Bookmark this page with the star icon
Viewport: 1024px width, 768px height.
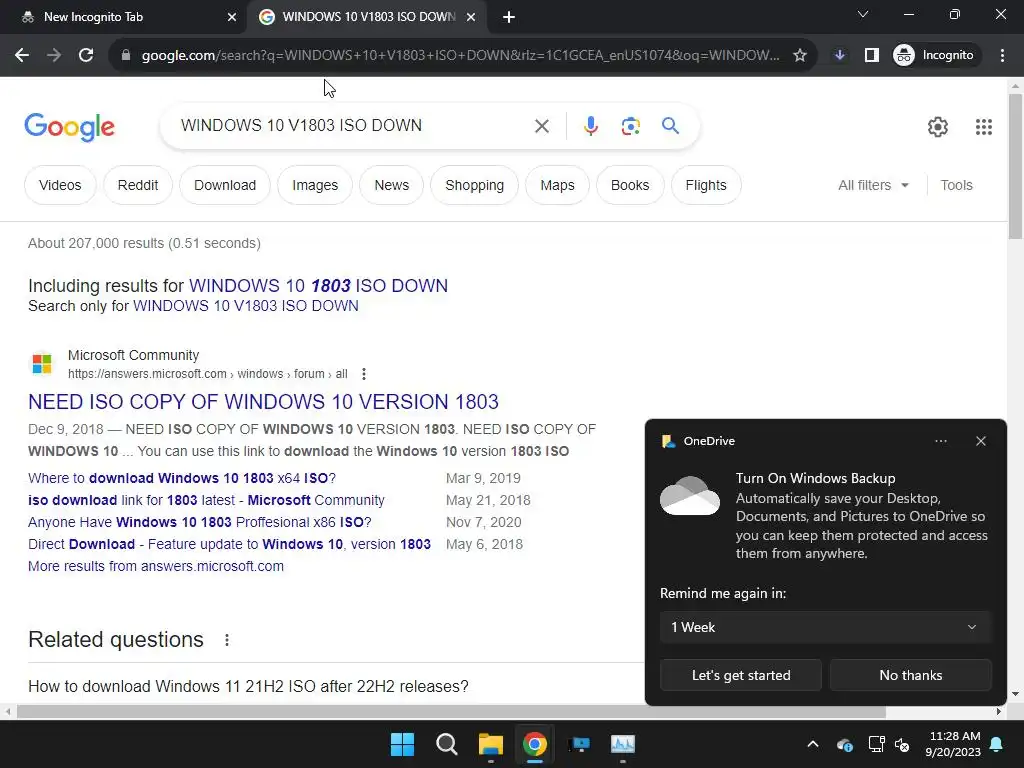tap(799, 56)
